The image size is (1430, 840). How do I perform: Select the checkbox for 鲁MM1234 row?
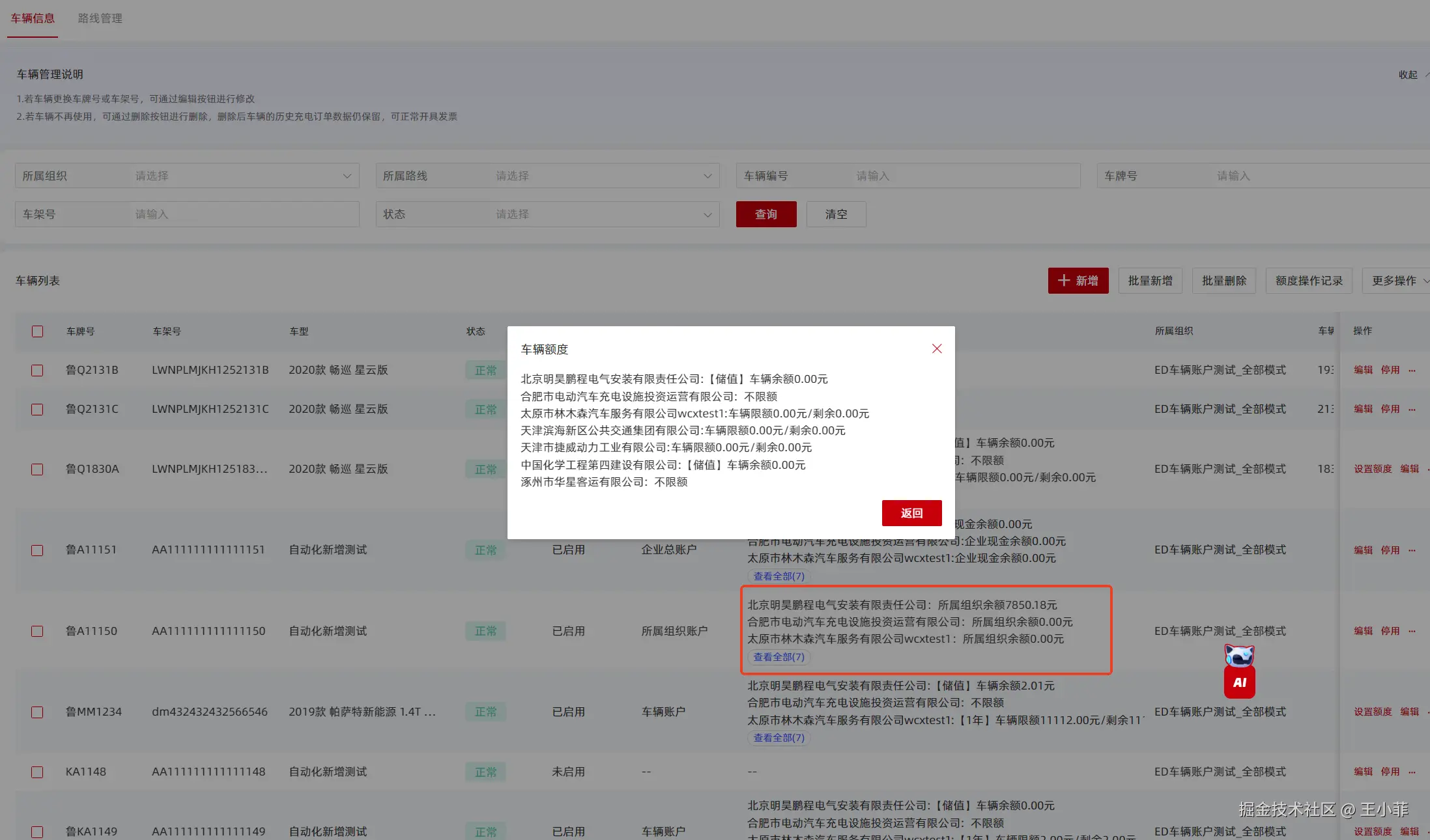(x=38, y=712)
